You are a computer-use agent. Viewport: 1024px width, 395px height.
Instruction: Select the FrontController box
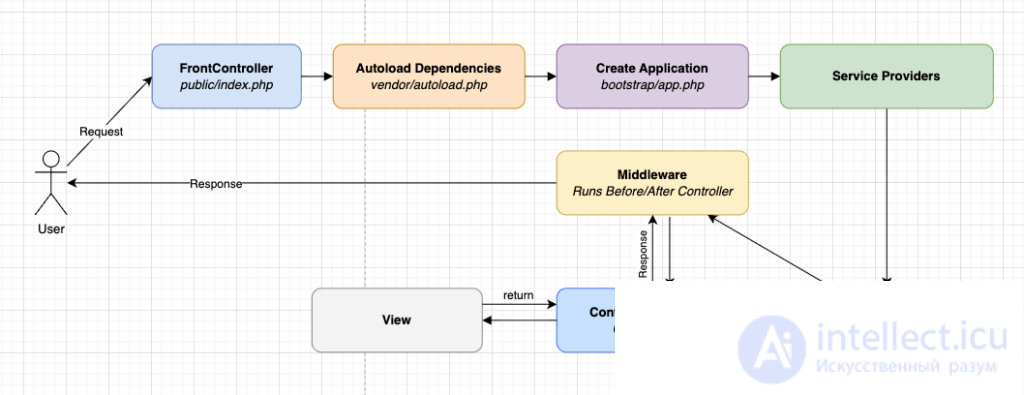click(227, 76)
